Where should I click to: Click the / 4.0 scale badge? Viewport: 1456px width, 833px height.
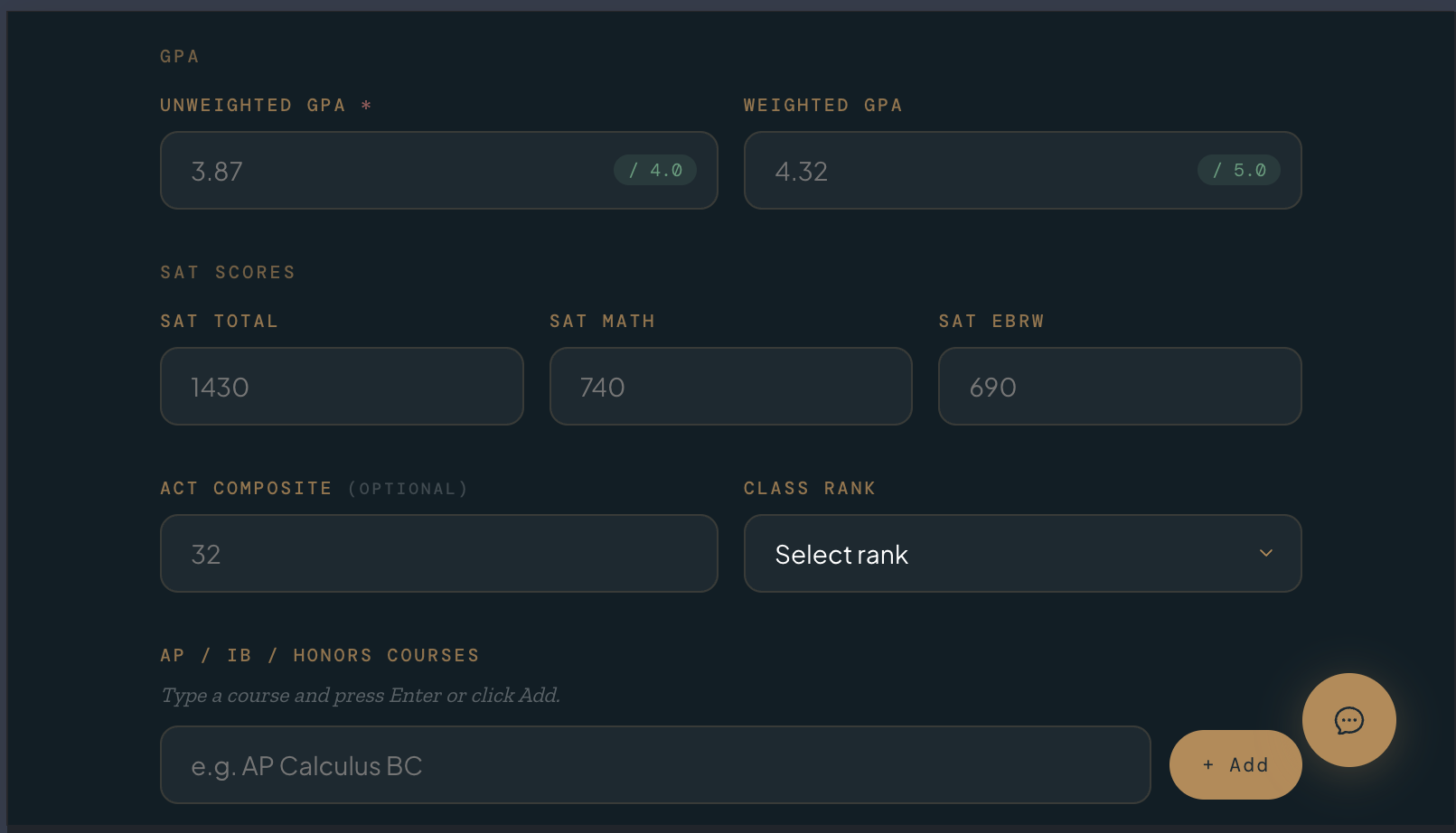tap(655, 170)
